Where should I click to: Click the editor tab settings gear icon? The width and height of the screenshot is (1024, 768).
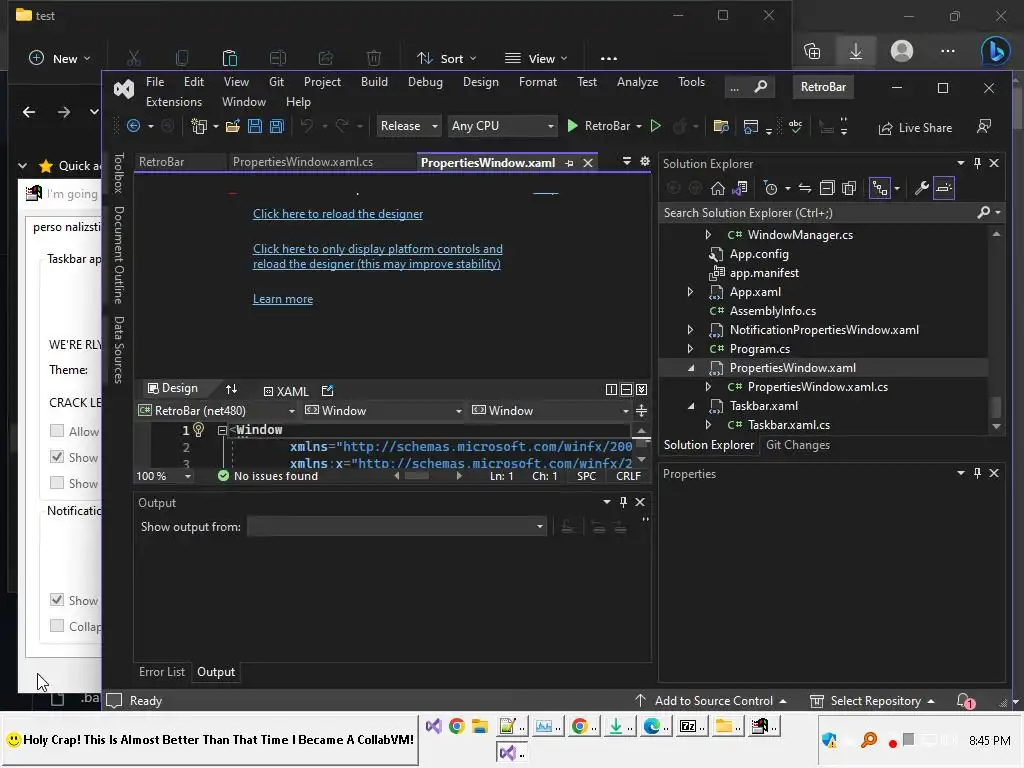(645, 161)
